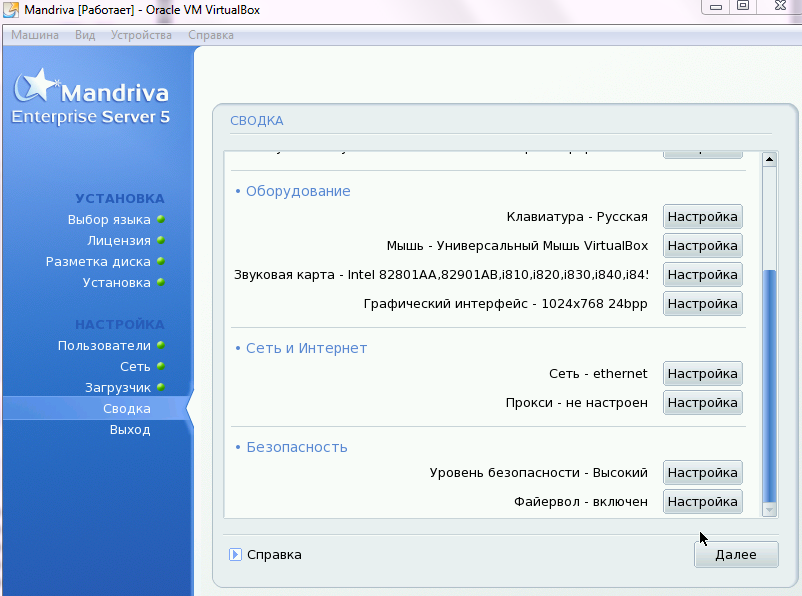This screenshot has height=596, width=802.
Task: Click the Далее button
Action: point(736,555)
